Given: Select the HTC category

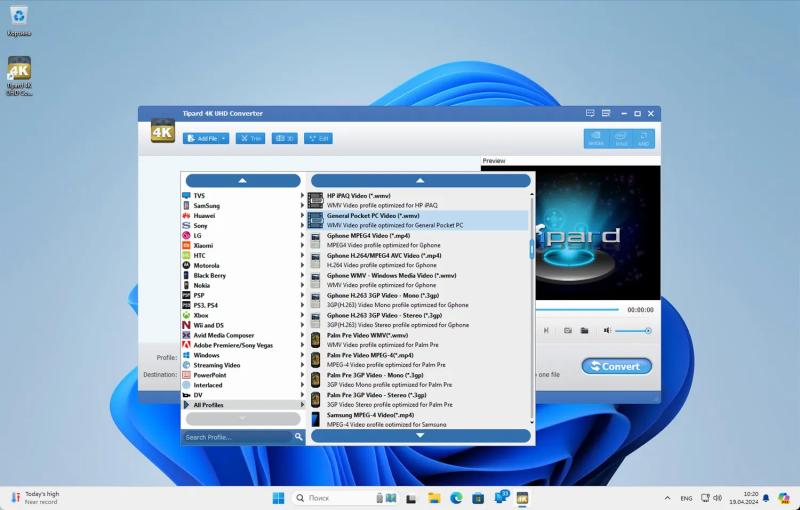Looking at the screenshot, I should pos(243,256).
